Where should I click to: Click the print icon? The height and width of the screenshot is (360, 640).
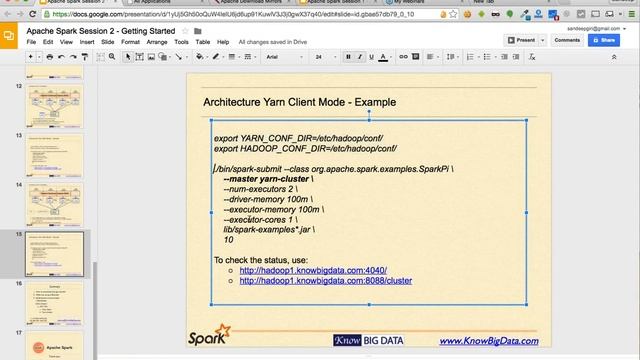tap(50, 57)
